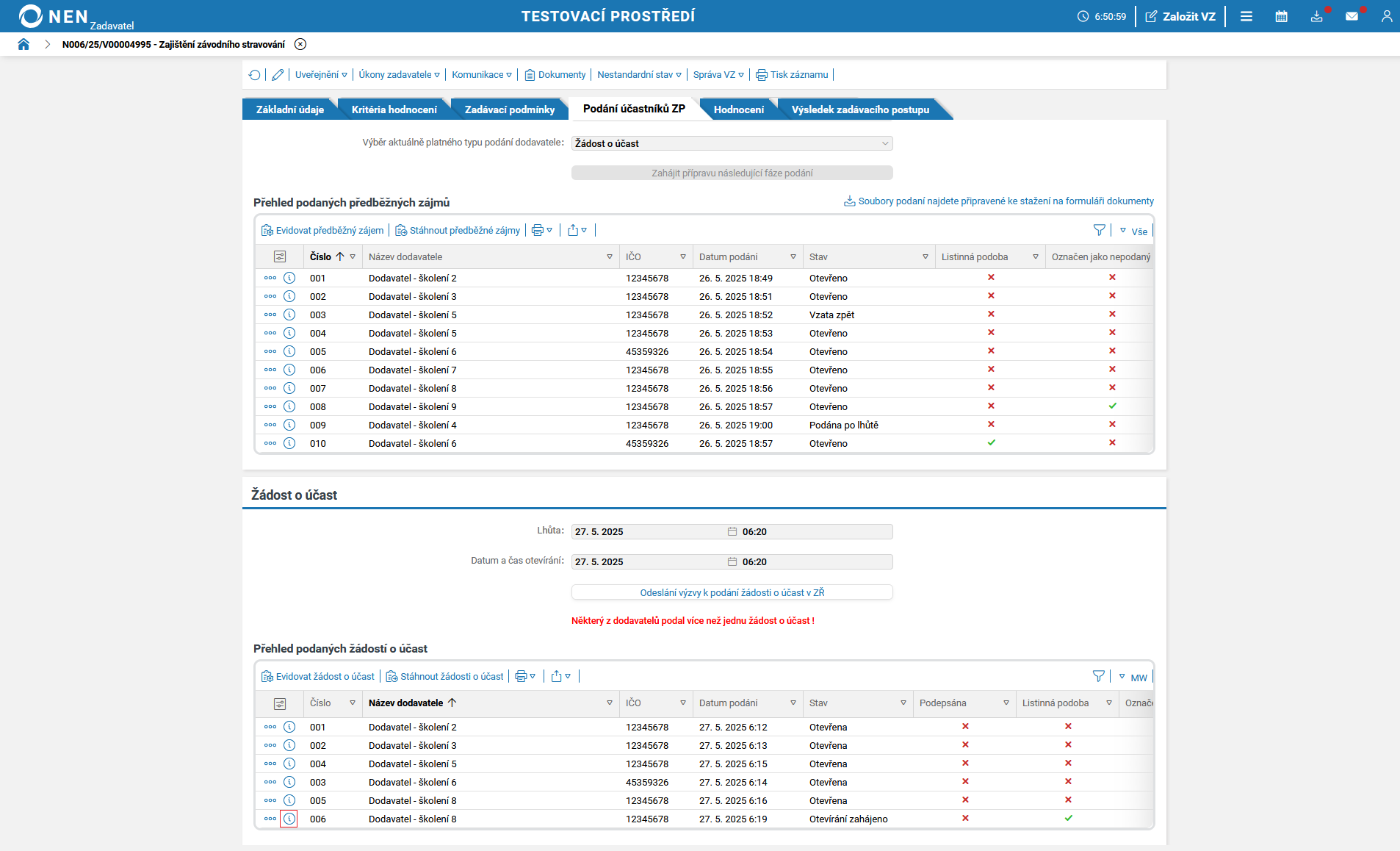Click the refresh icon in record toolbar
This screenshot has height=851, width=1400.
254,75
